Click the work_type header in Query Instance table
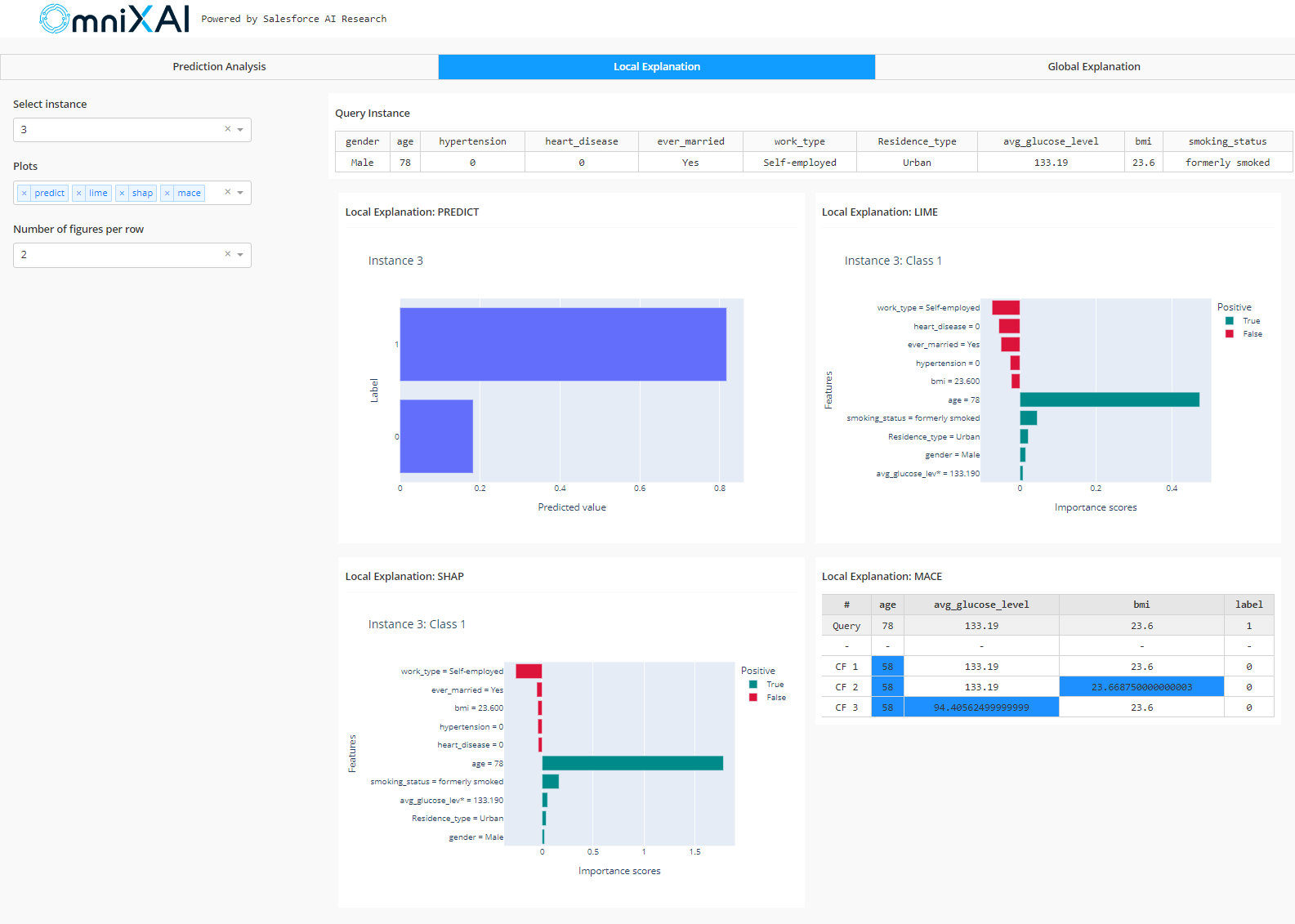Image resolution: width=1295 pixels, height=924 pixels. 800,141
